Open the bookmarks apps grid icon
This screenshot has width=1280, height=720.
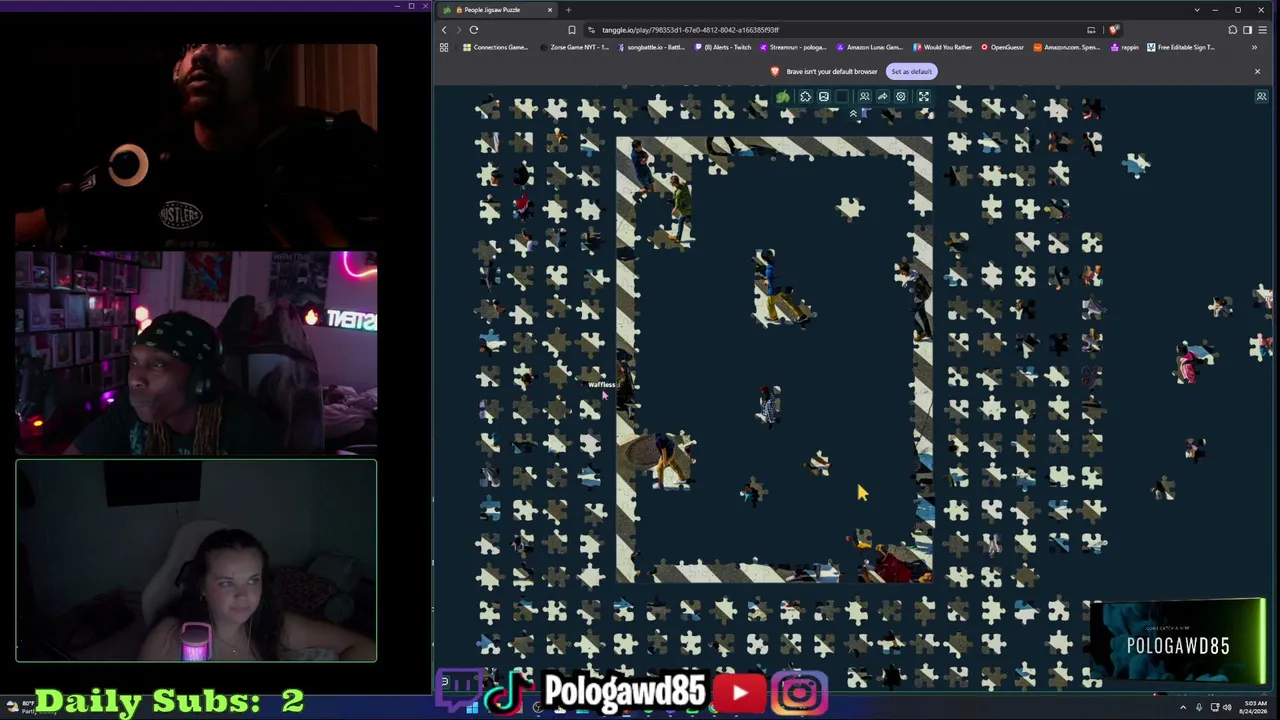coord(444,47)
